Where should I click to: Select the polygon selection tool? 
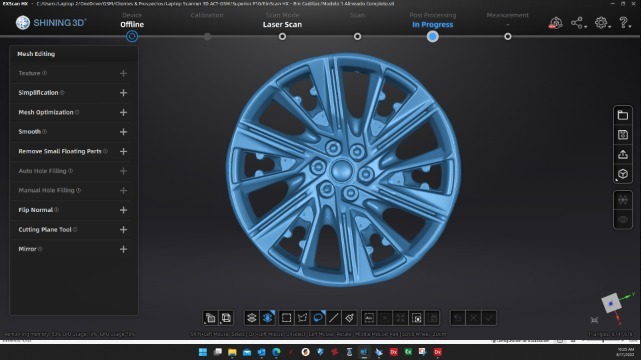pyautogui.click(x=302, y=318)
